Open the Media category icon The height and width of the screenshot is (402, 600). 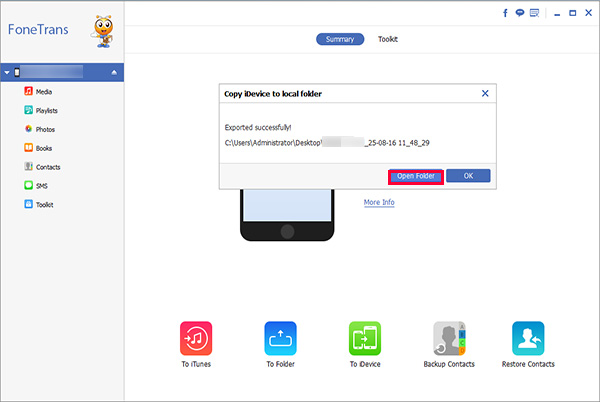28,91
